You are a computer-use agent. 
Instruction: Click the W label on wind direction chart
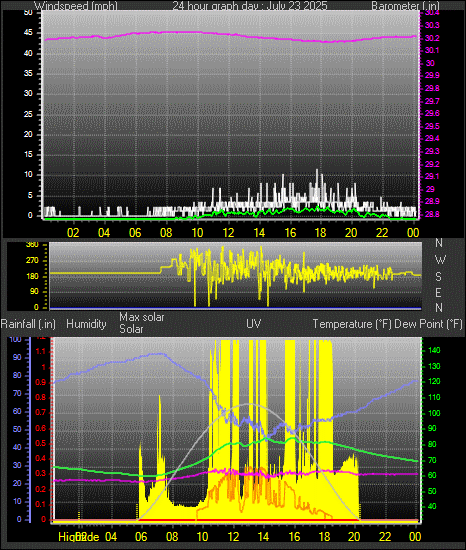tap(440, 260)
